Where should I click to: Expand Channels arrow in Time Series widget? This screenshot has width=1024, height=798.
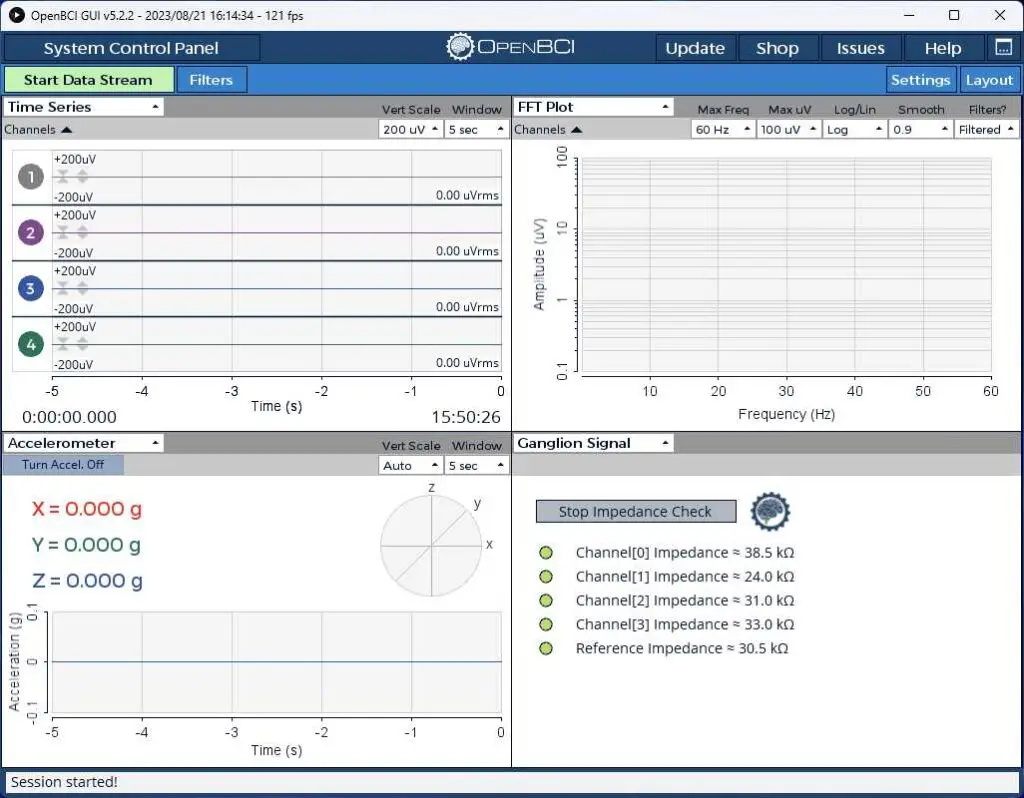66,130
